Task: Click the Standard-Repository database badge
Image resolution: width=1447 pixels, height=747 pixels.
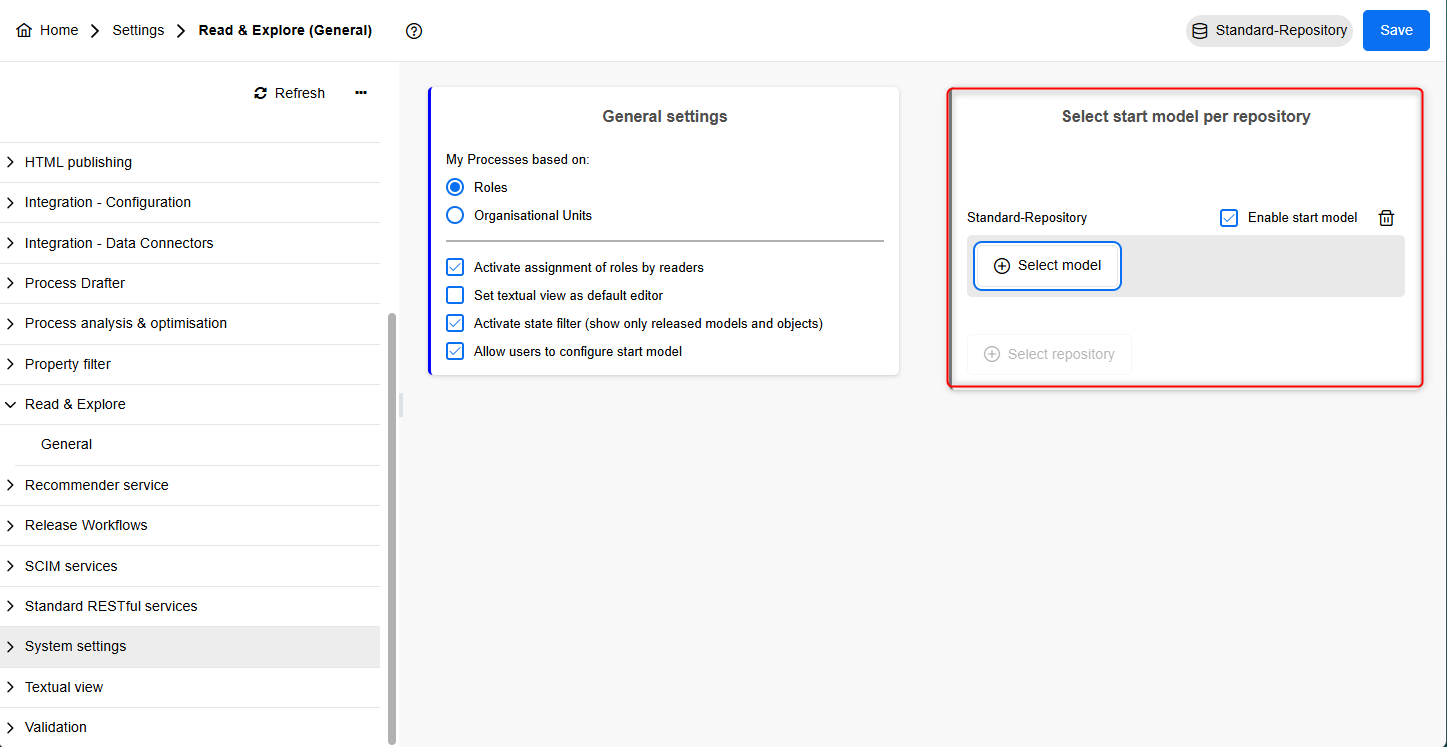Action: coord(1269,30)
